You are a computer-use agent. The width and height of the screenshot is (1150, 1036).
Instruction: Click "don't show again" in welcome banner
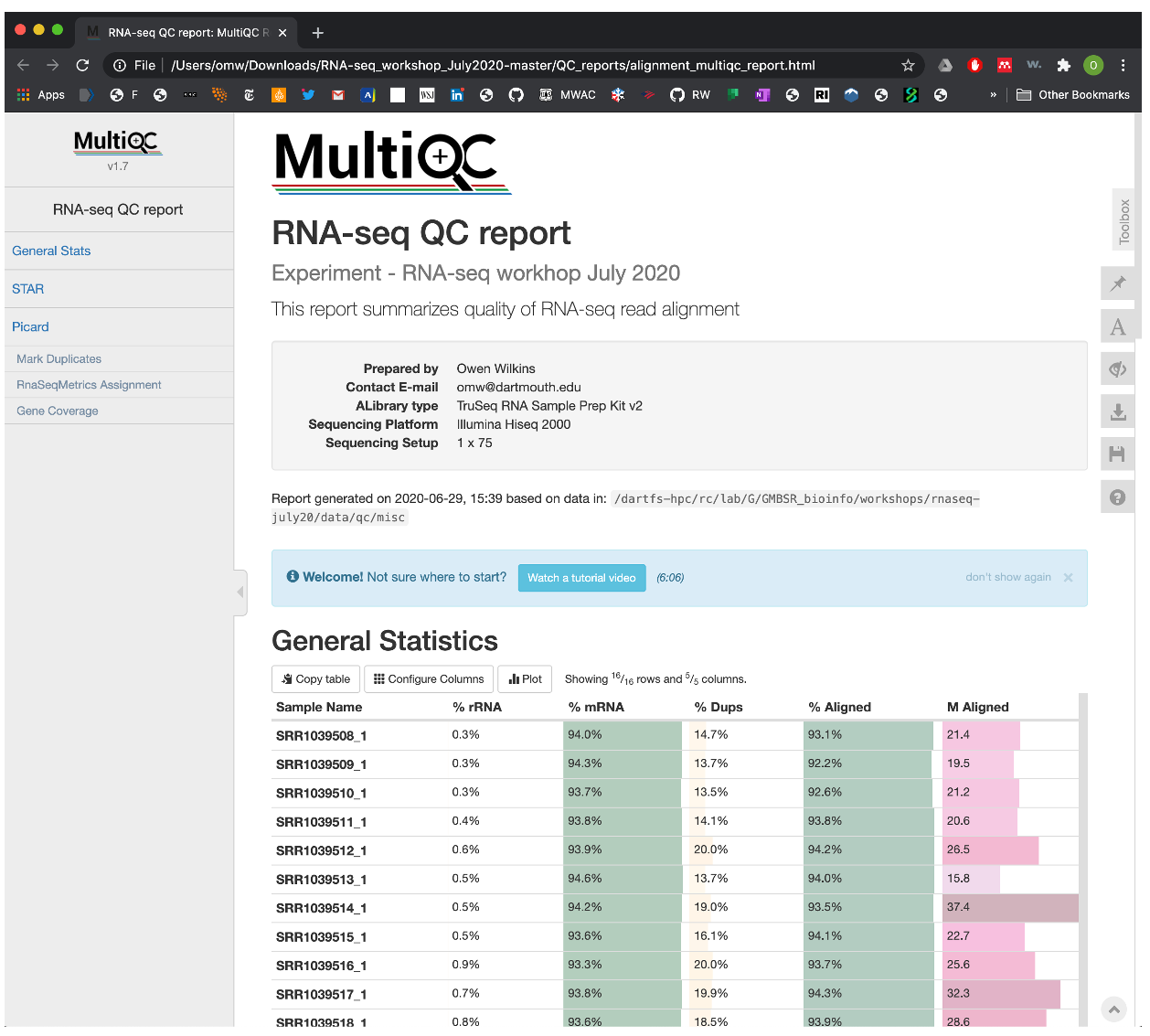tap(1007, 578)
